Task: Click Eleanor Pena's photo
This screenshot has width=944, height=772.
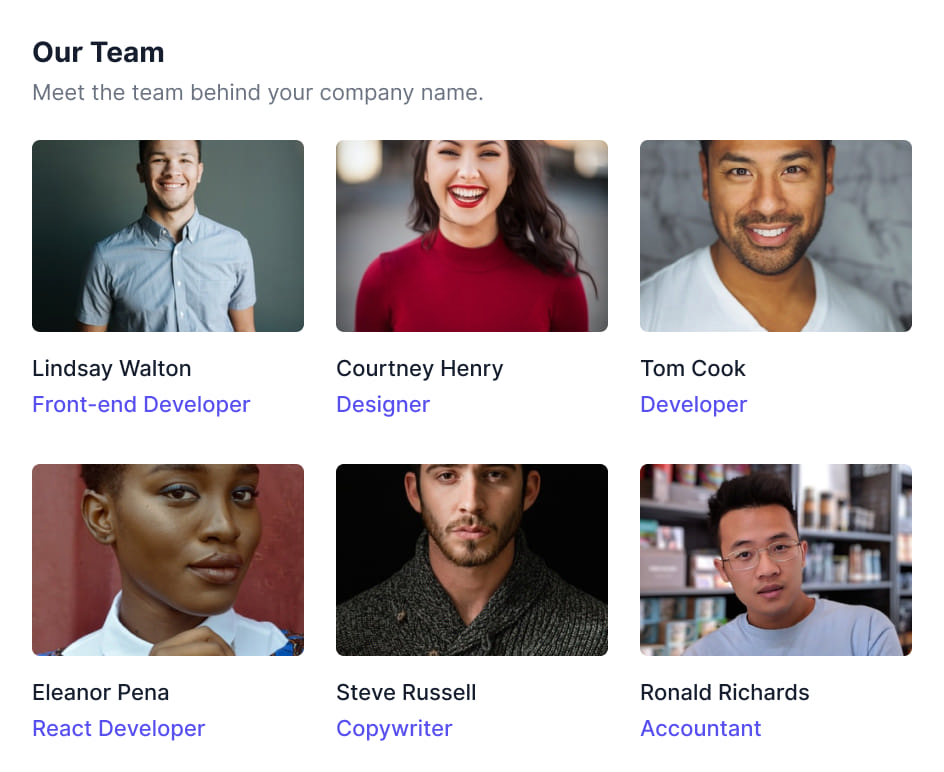Action: click(168, 560)
